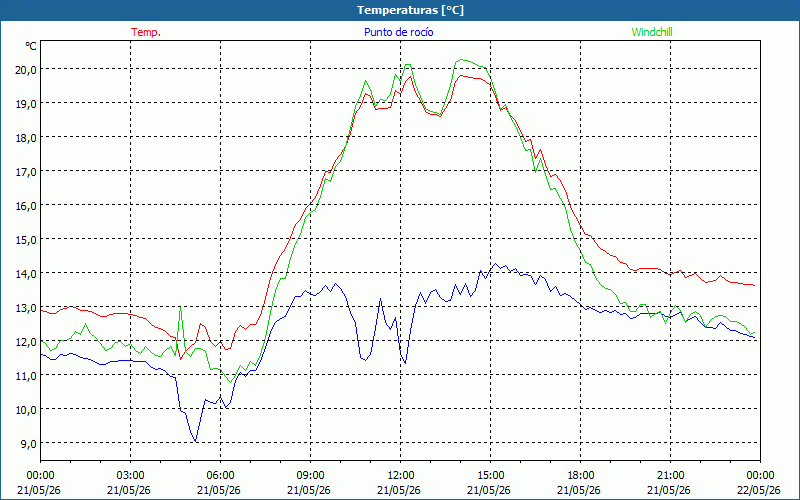Screen dimensions: 800x500
Task: Click the '21:00' time axis label
Action: (670, 476)
